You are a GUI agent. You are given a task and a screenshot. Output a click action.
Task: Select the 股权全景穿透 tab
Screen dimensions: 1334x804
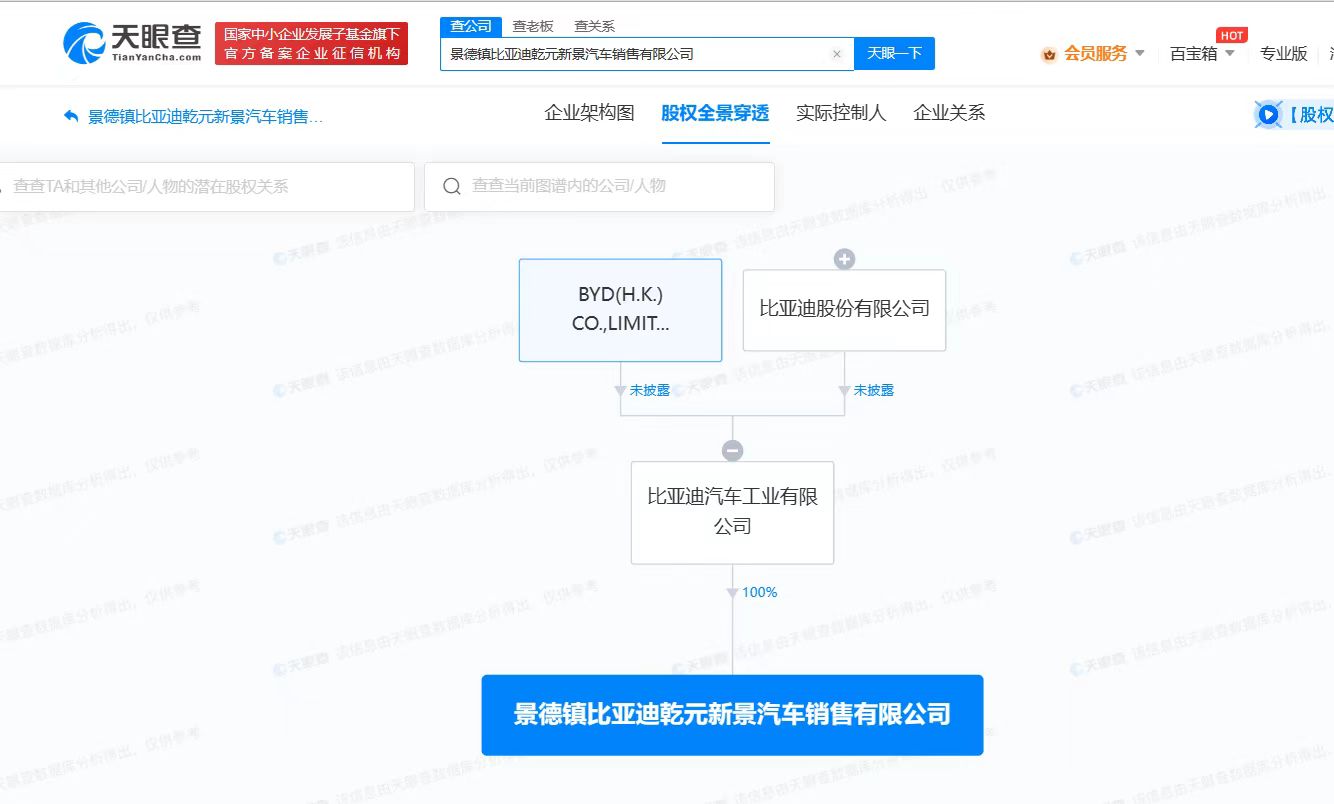715,113
